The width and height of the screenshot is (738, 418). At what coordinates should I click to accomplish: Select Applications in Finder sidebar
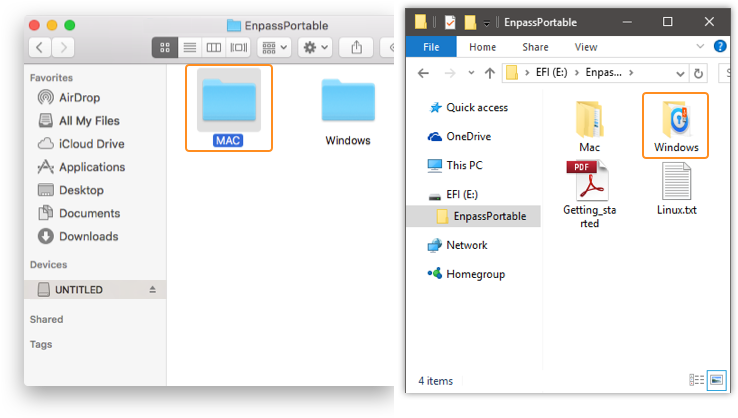pos(91,167)
